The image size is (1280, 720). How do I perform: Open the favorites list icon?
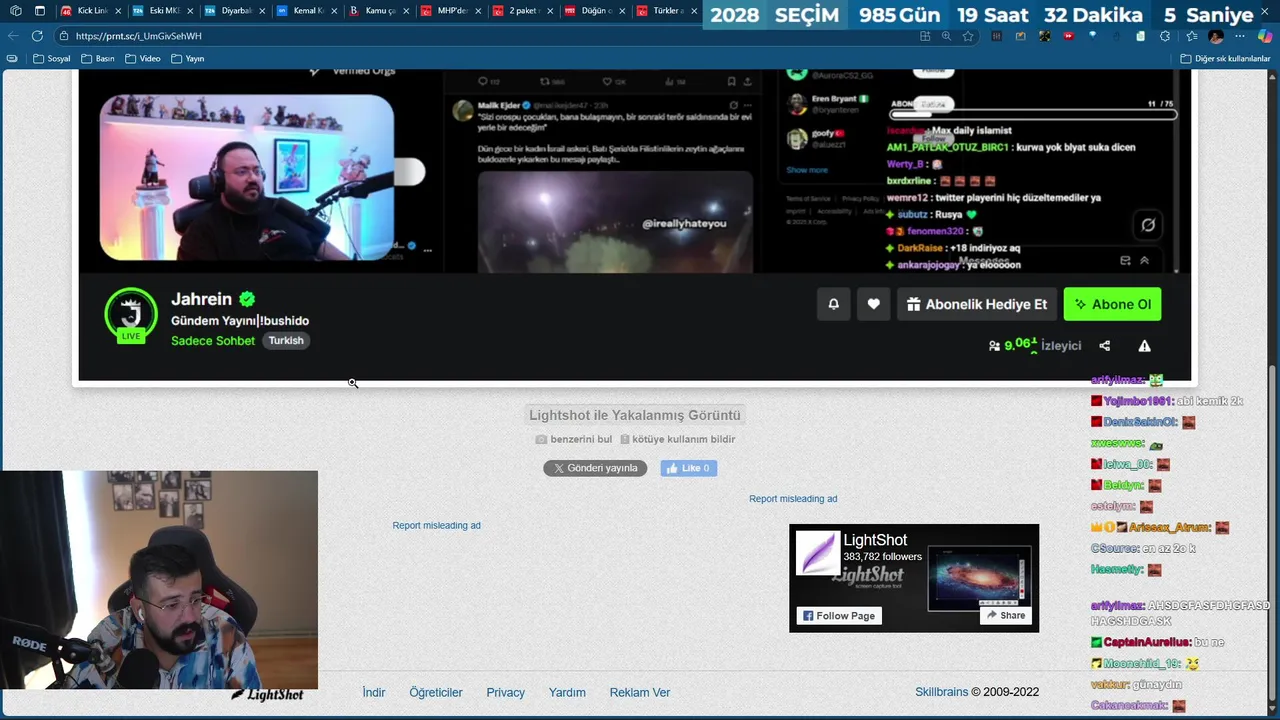pos(1190,36)
